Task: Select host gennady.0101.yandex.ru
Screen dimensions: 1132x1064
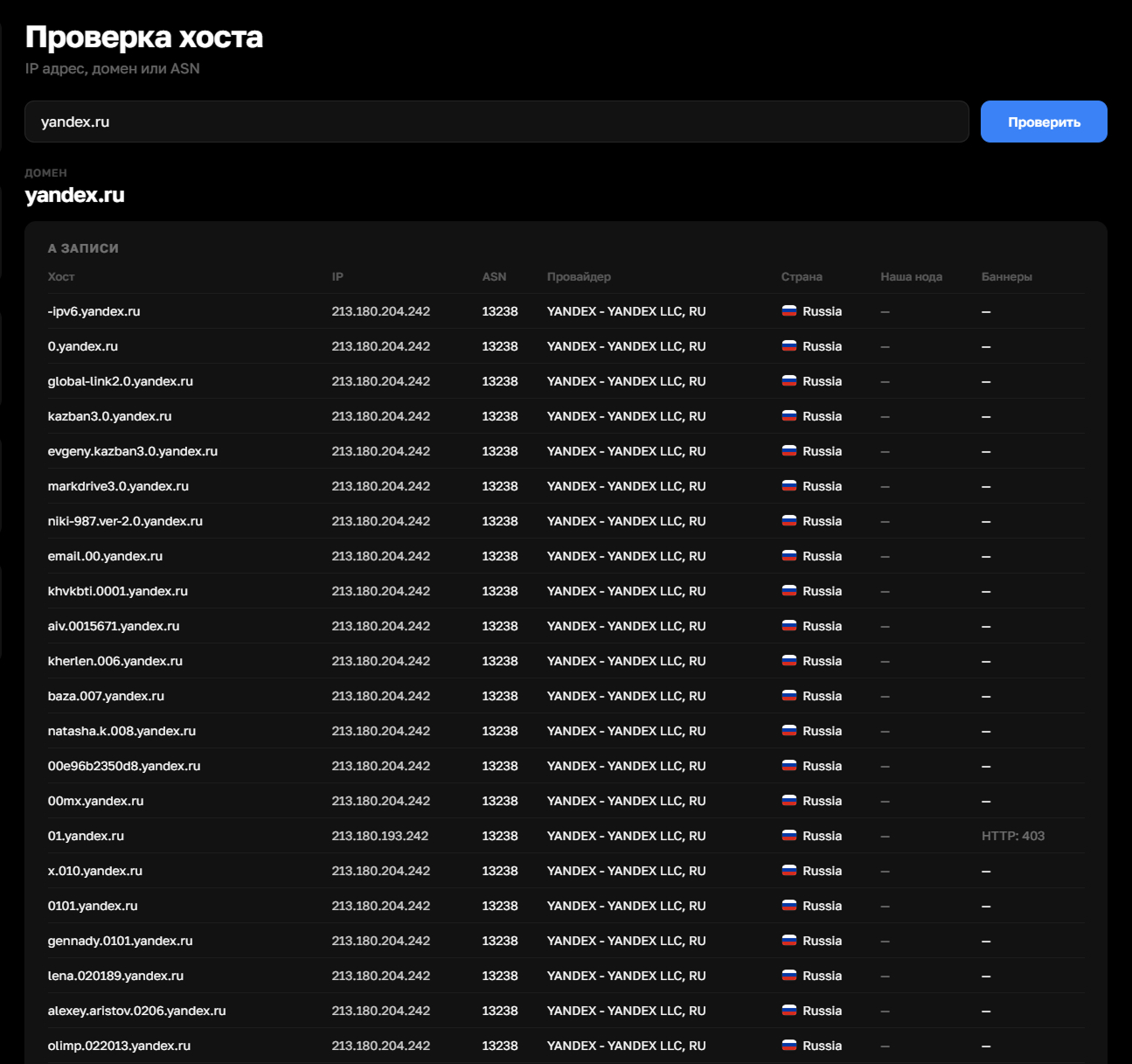Action: 120,941
